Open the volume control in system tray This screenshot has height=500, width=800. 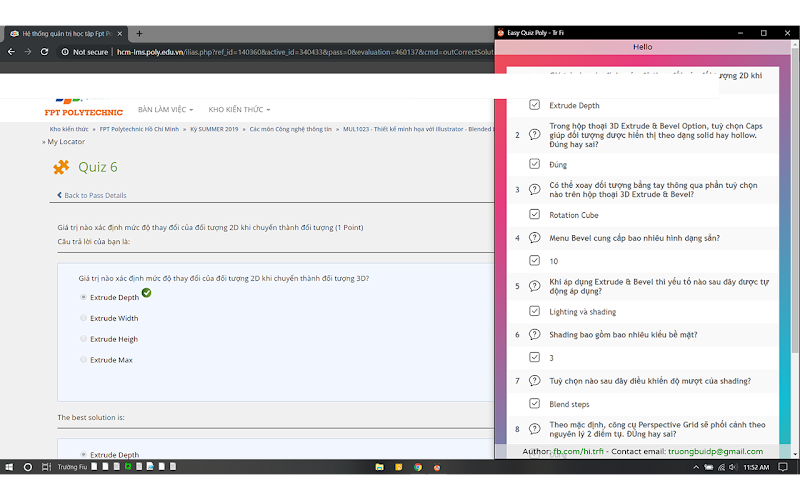click(x=733, y=467)
